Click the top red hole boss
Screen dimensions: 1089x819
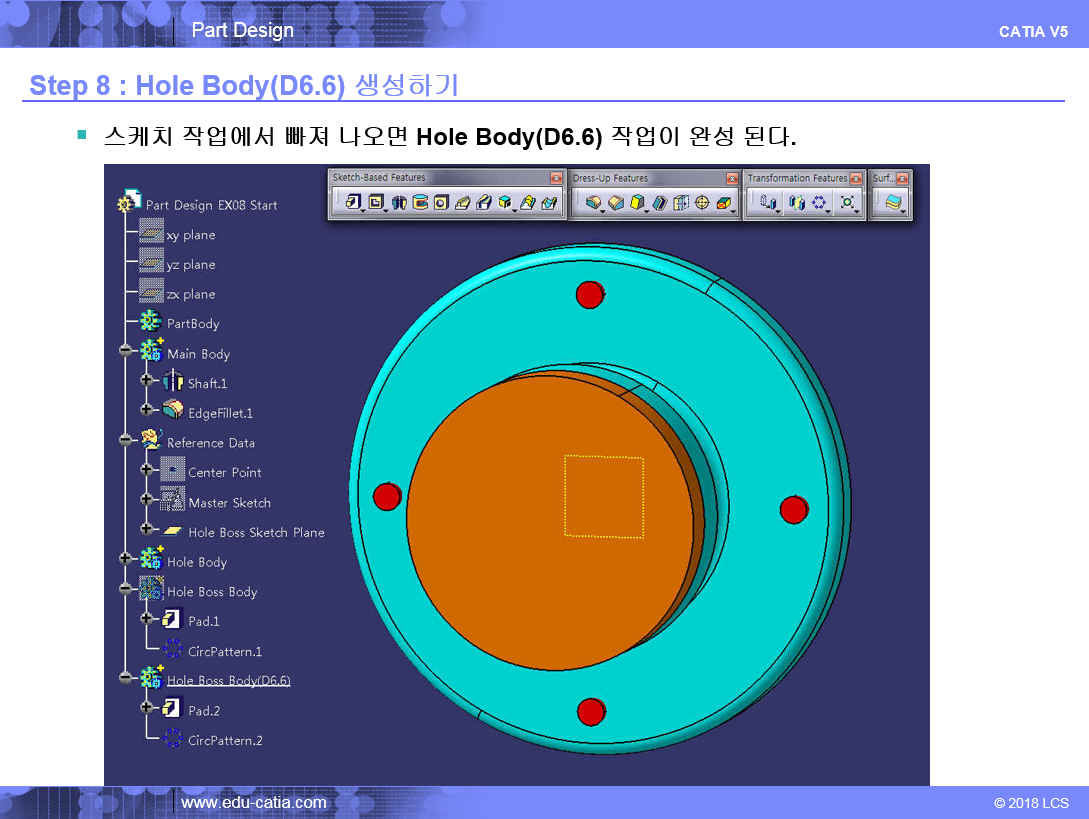(589, 294)
